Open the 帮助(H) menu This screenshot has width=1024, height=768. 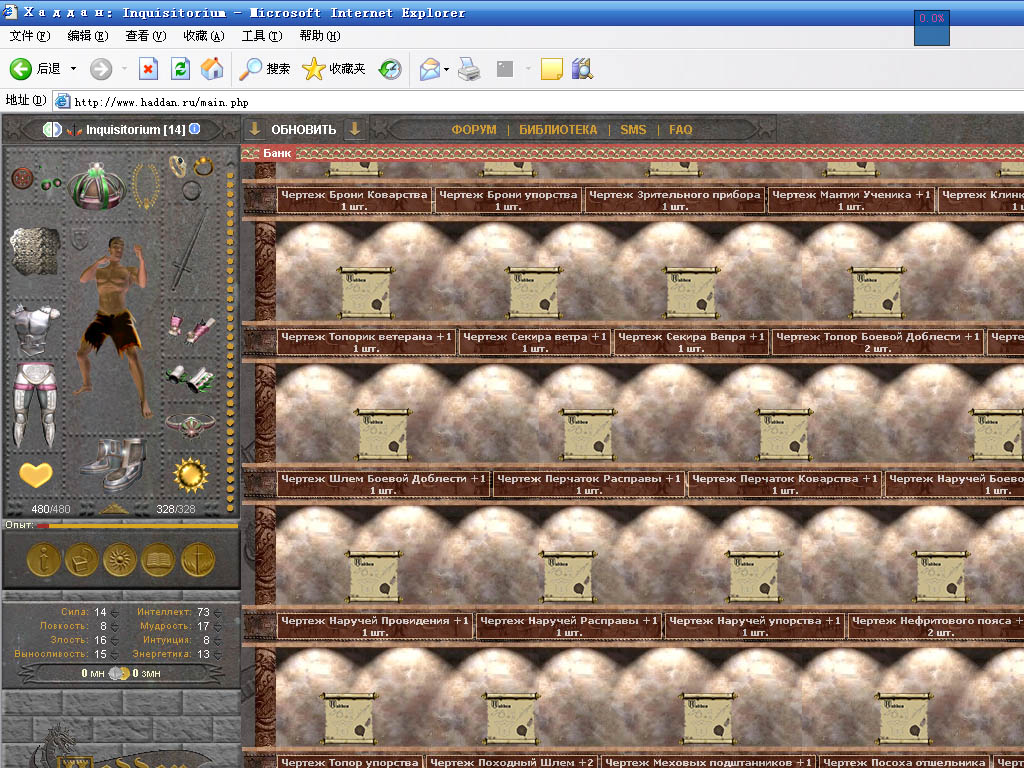[320, 36]
